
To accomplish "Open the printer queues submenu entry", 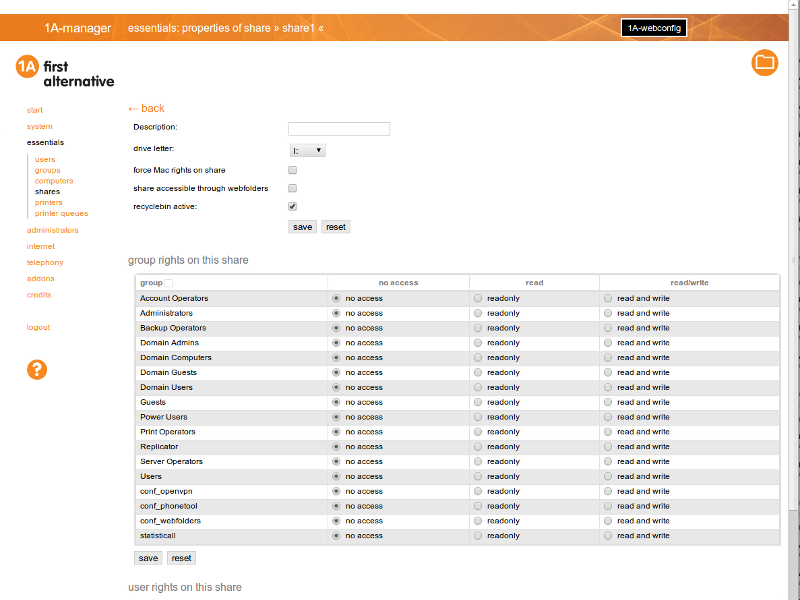I will click(x=61, y=213).
